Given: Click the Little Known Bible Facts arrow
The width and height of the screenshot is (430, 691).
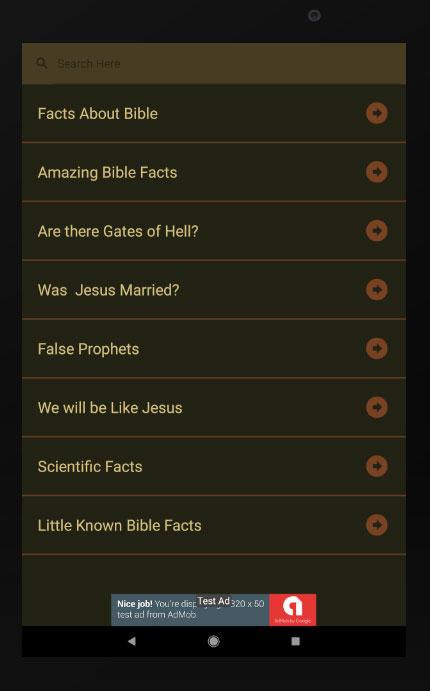Looking at the screenshot, I should click(377, 525).
